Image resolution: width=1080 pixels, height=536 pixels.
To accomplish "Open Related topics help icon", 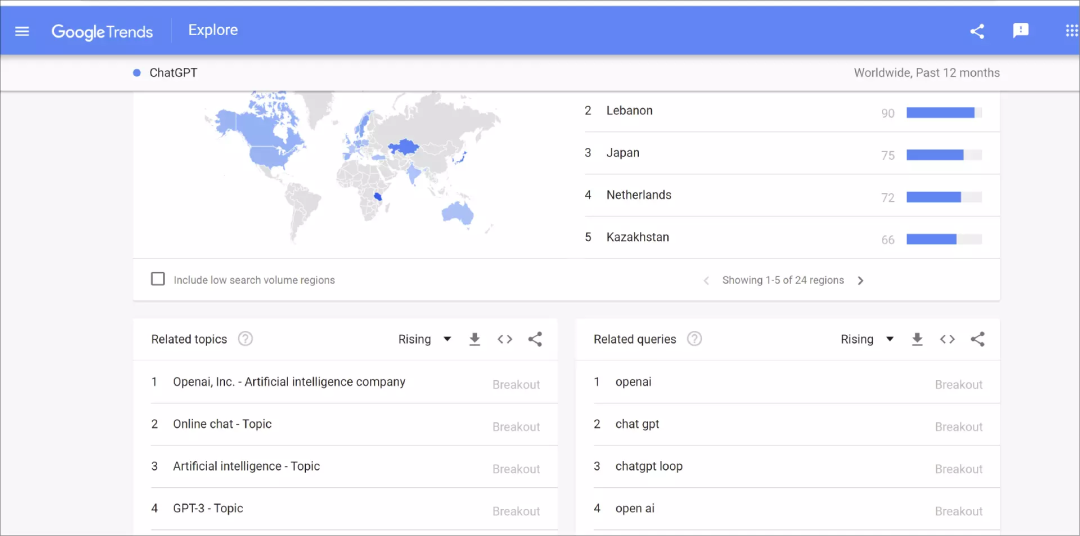I will coord(245,339).
